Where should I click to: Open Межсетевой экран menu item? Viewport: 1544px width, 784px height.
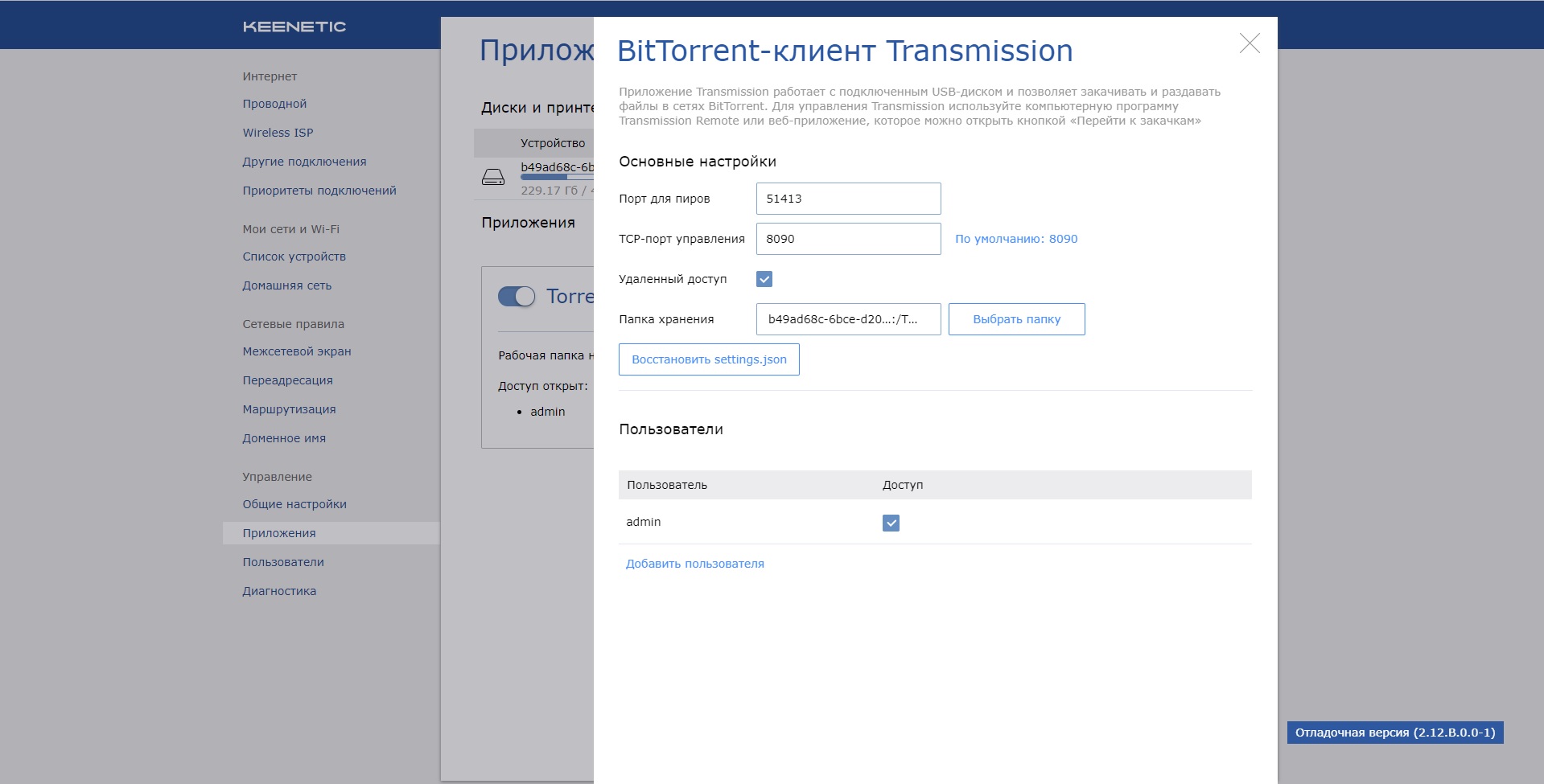pyautogui.click(x=297, y=351)
